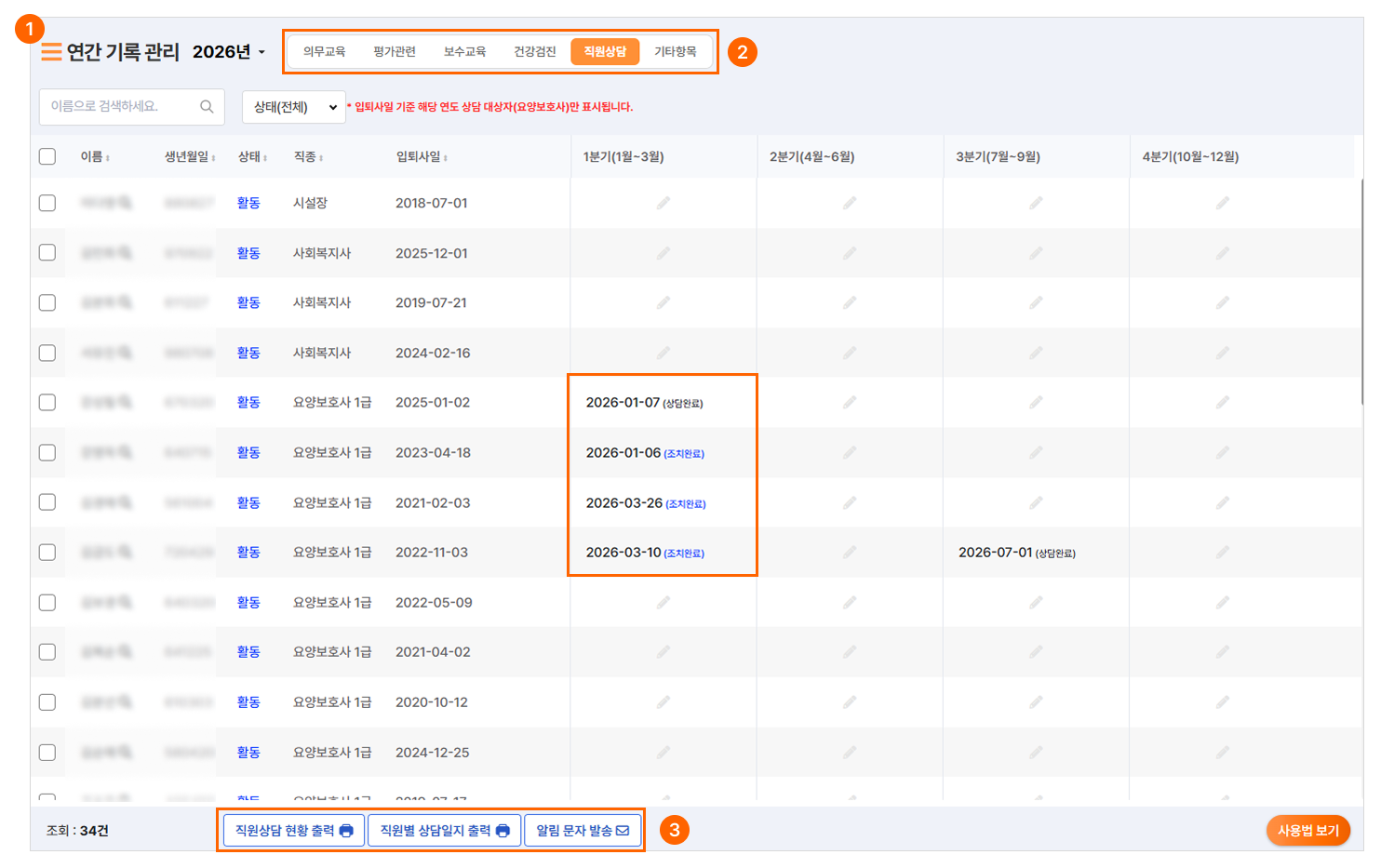Sort by the 직종 column header
The width and height of the screenshot is (1394, 868).
coord(308,156)
